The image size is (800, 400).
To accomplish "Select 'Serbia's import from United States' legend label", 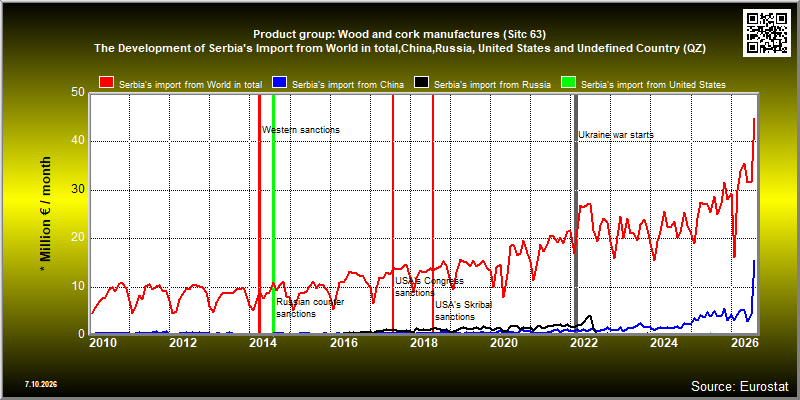I will pos(653,85).
